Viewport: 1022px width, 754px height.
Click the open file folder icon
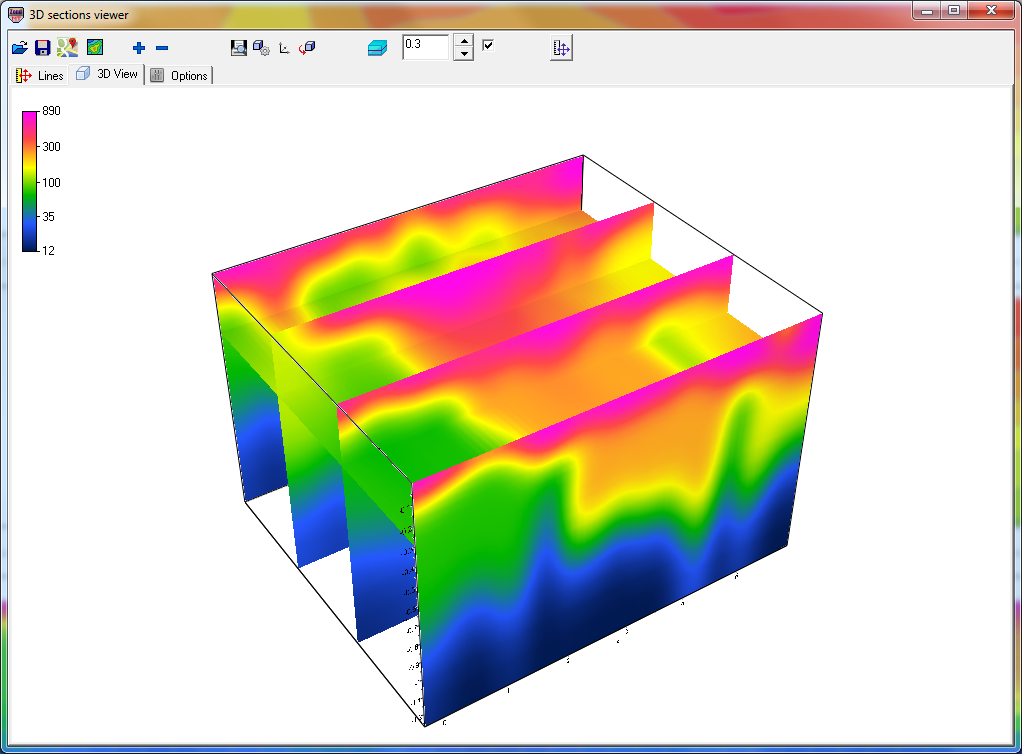[20, 48]
